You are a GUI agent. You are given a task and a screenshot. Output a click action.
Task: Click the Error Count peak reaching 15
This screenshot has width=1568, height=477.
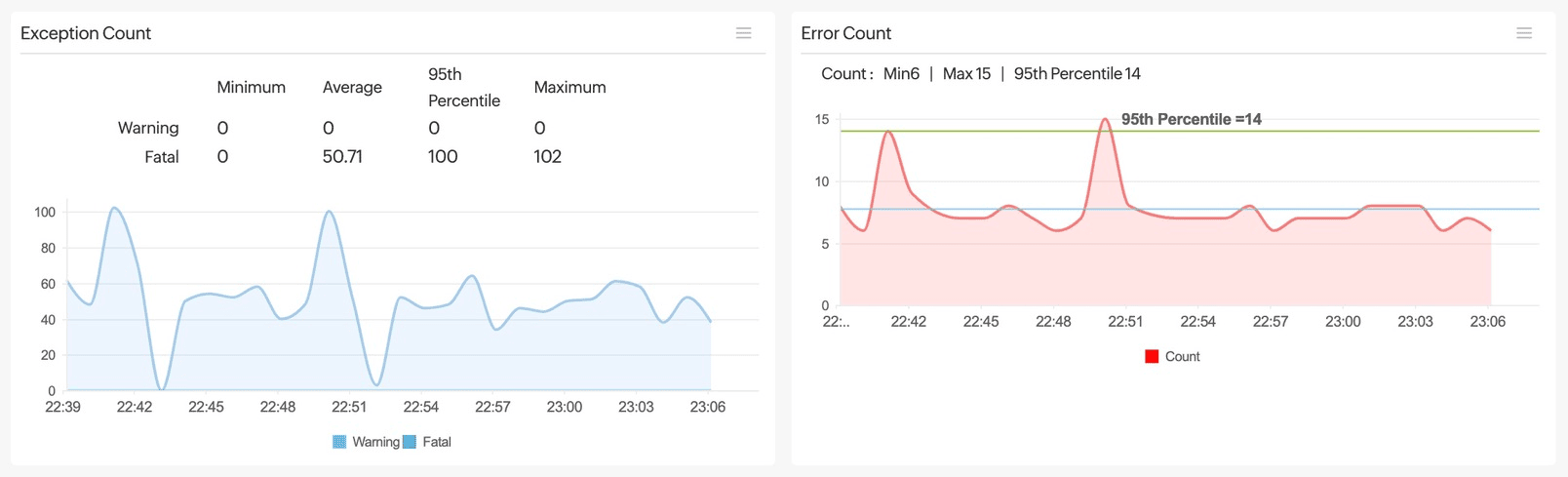[x=1105, y=120]
